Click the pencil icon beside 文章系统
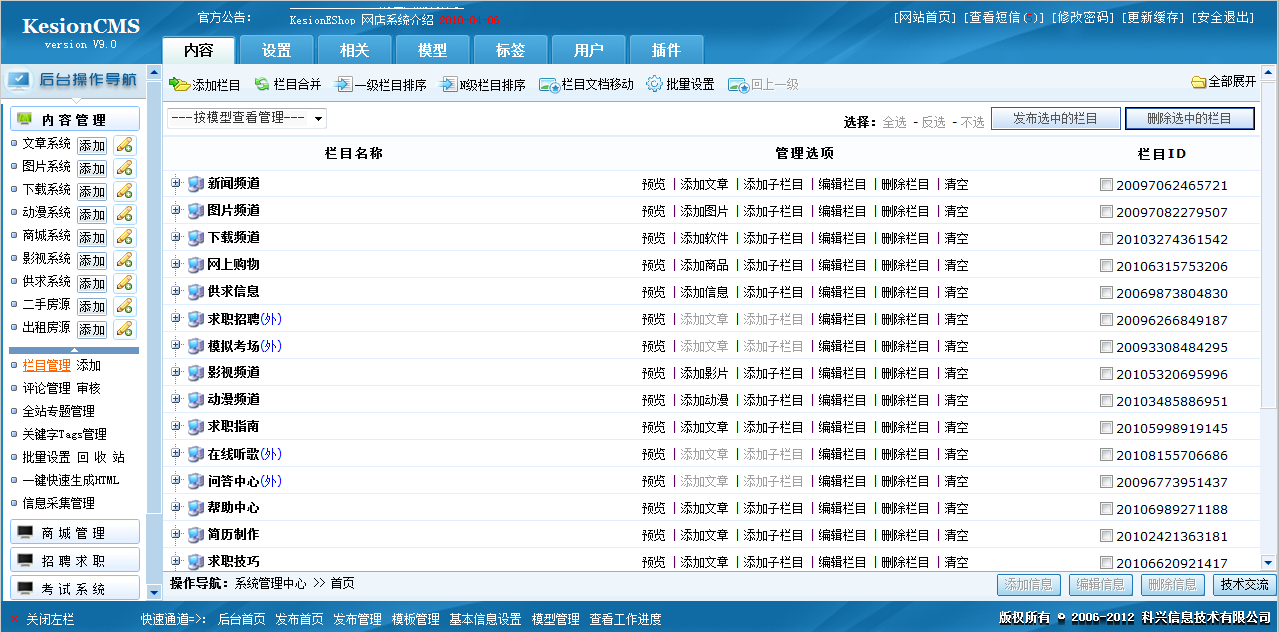Viewport: 1279px width, 632px height. tap(124, 145)
